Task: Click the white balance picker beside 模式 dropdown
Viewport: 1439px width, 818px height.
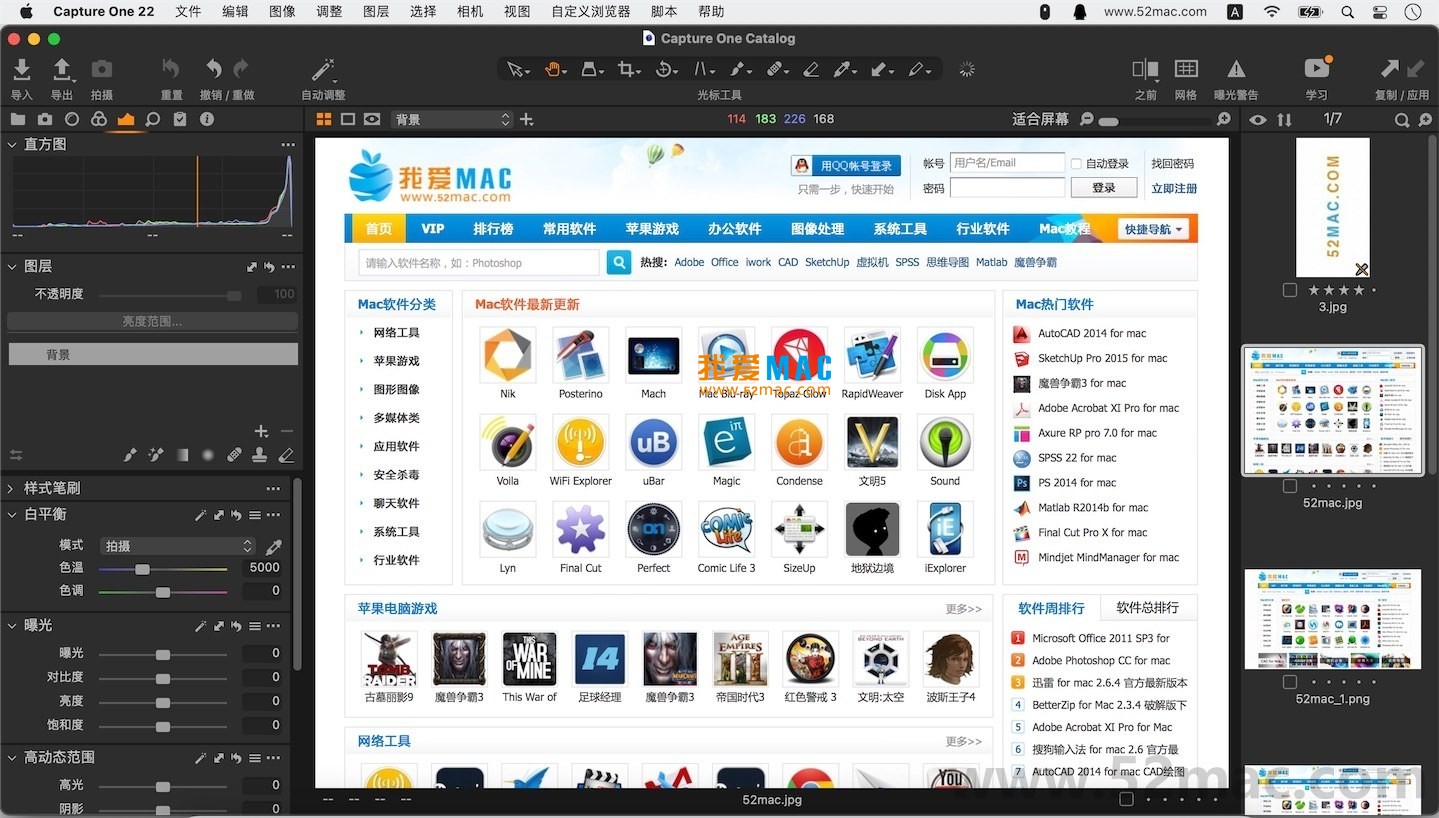Action: (x=273, y=546)
